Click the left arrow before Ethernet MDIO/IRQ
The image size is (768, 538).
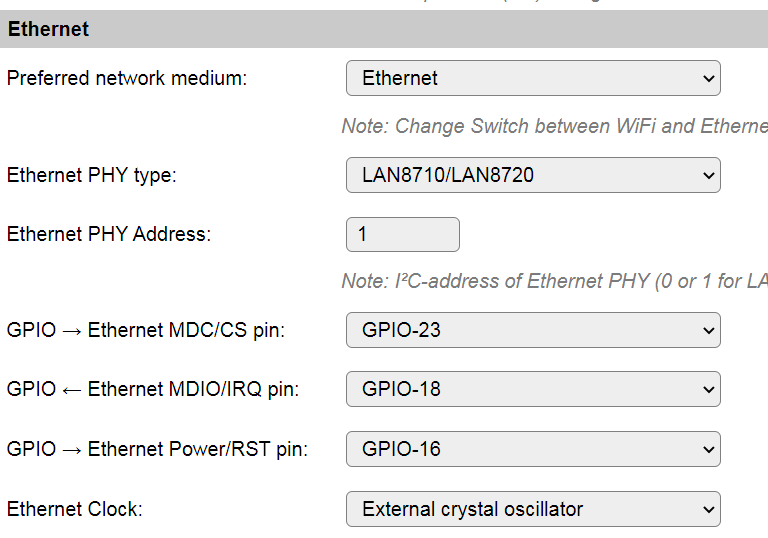pos(72,389)
